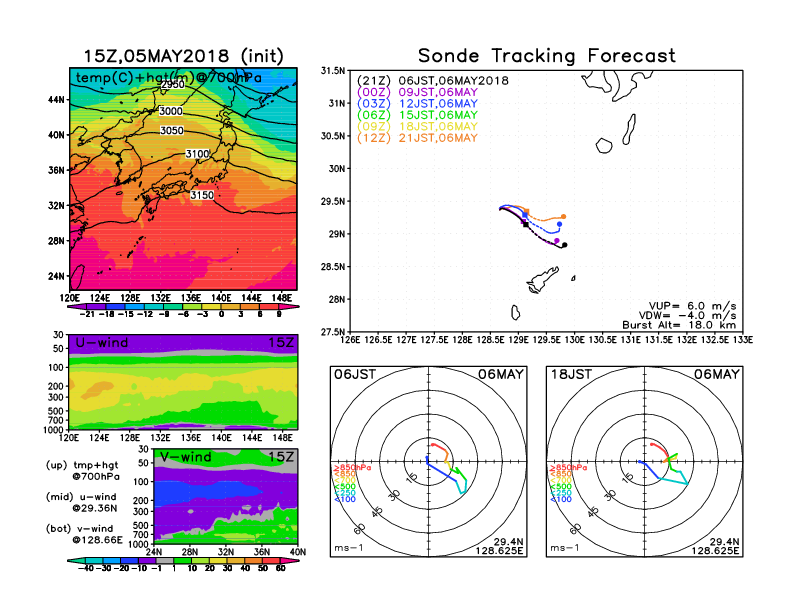The width and height of the screenshot is (792, 612).
Task: Click the 15Z,05MAY2018 (init) heading
Action: [x=183, y=56]
